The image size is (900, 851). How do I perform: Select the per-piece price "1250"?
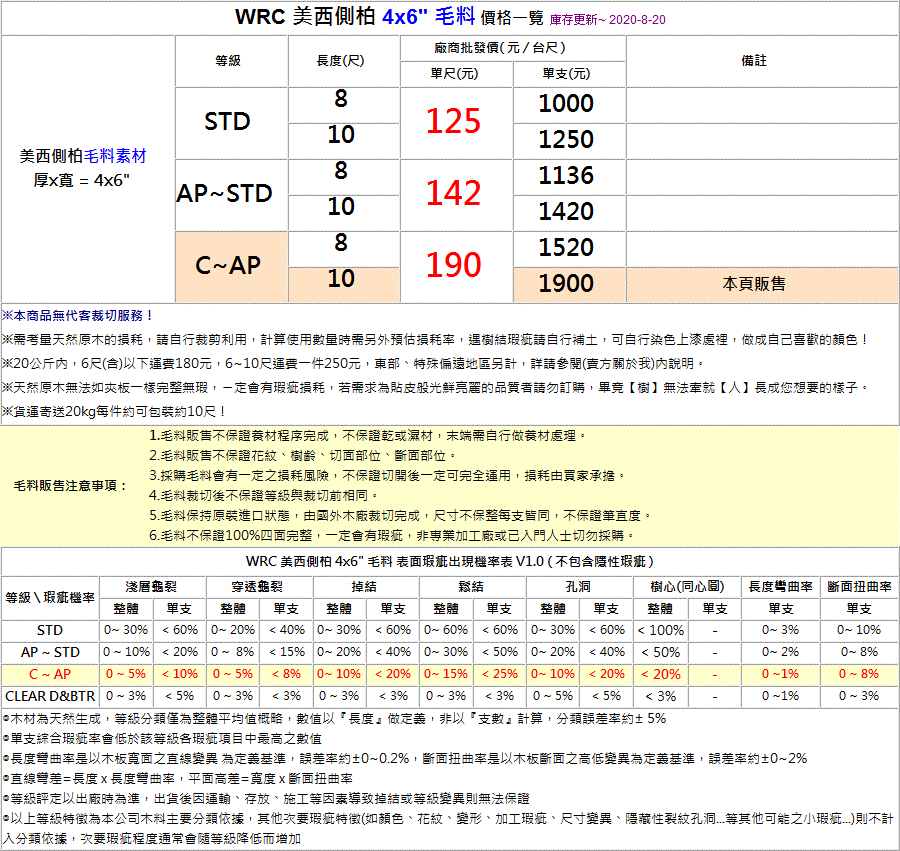click(566, 139)
